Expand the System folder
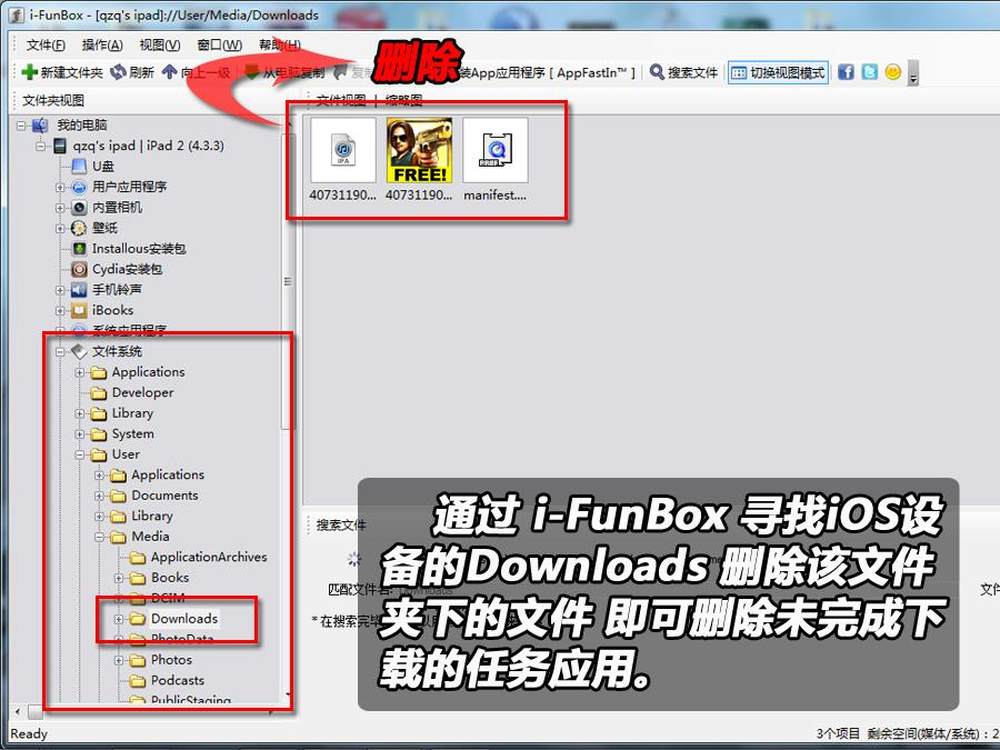 79,434
